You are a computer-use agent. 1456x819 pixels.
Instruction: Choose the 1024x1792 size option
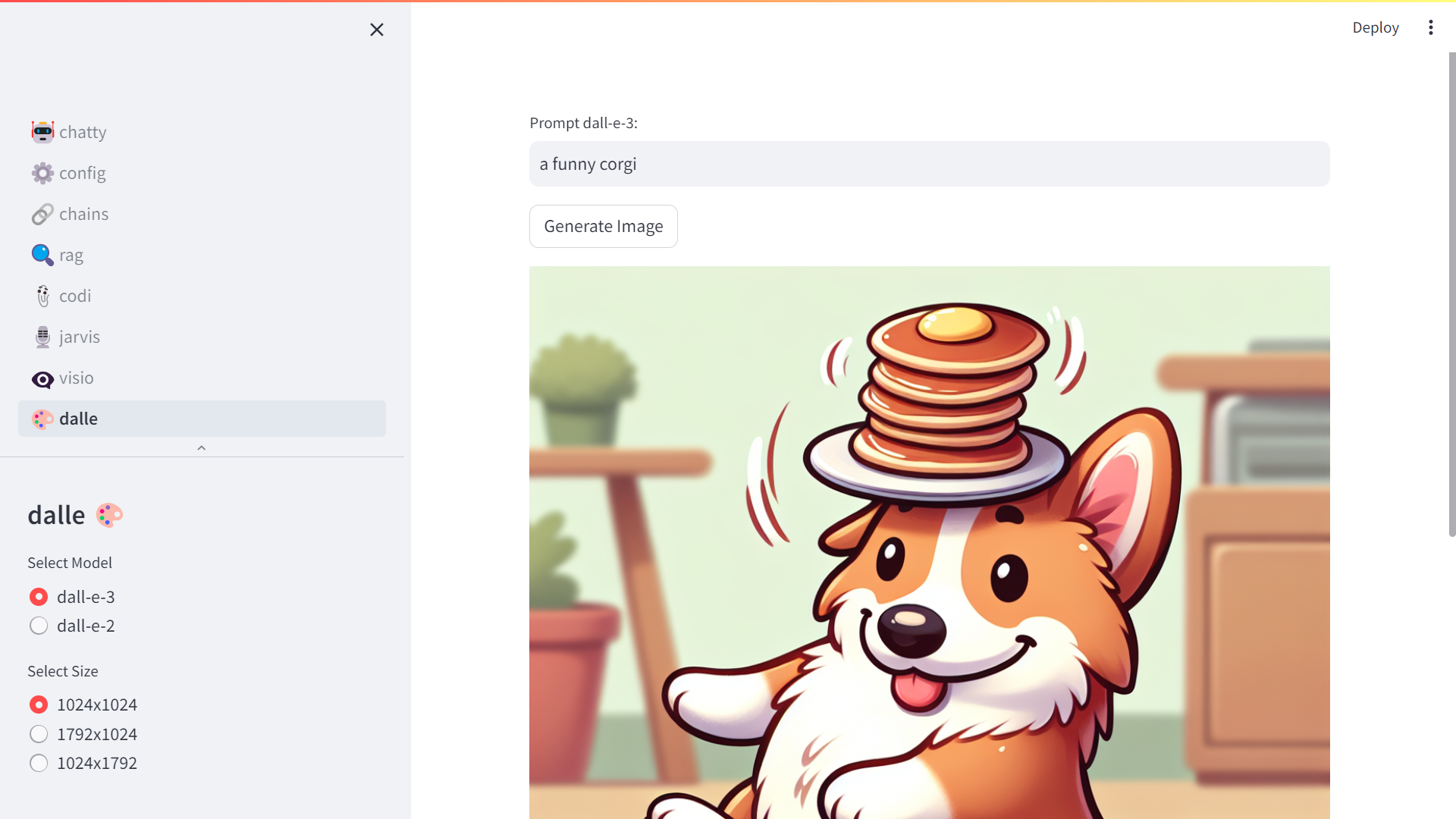(x=39, y=763)
